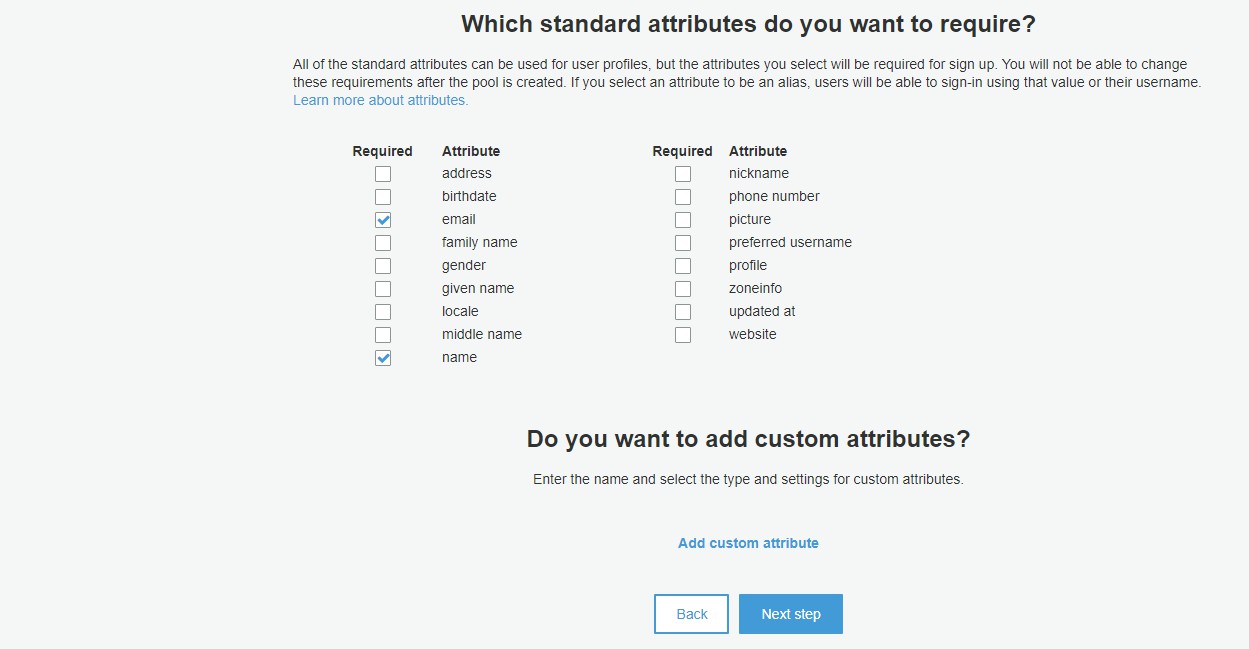Uncheck the email required checkbox

point(383,220)
